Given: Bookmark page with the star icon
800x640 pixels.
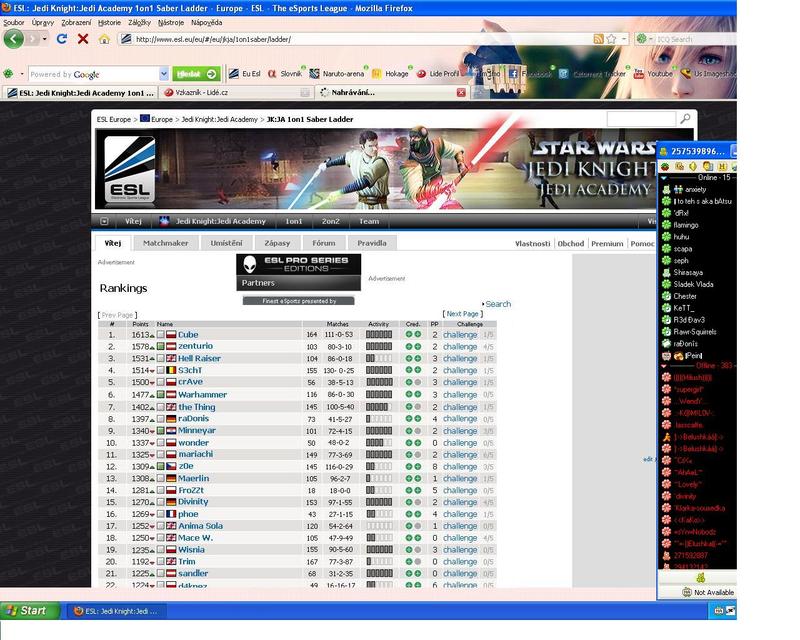Looking at the screenshot, I should pos(611,39).
